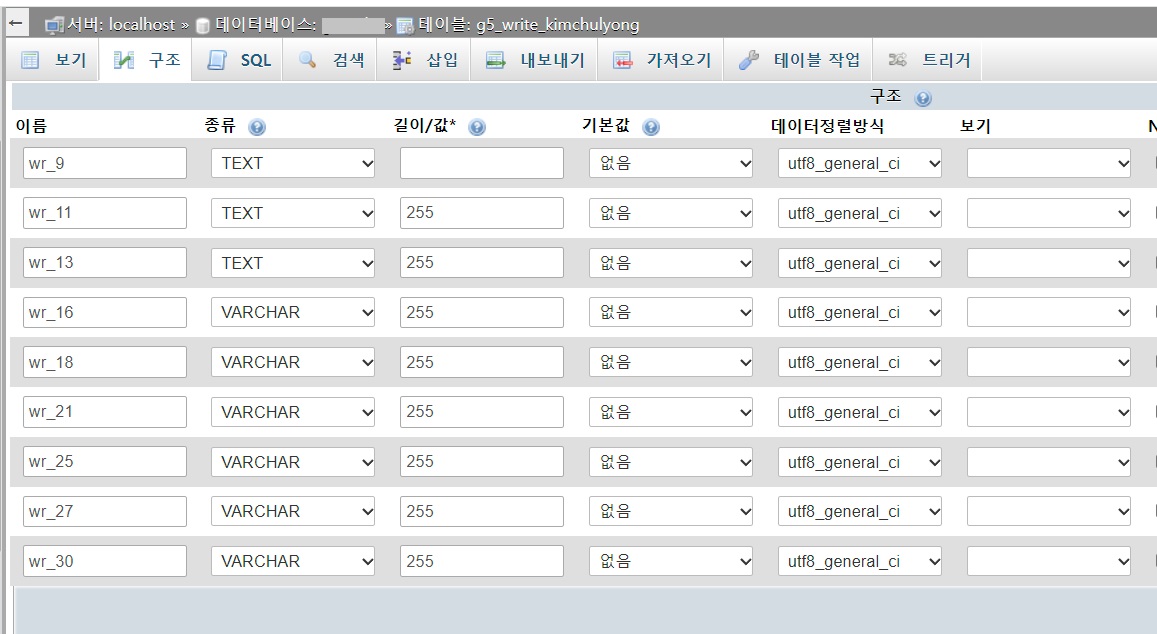Click the back arrow in breadcrumb bar

click(17, 23)
